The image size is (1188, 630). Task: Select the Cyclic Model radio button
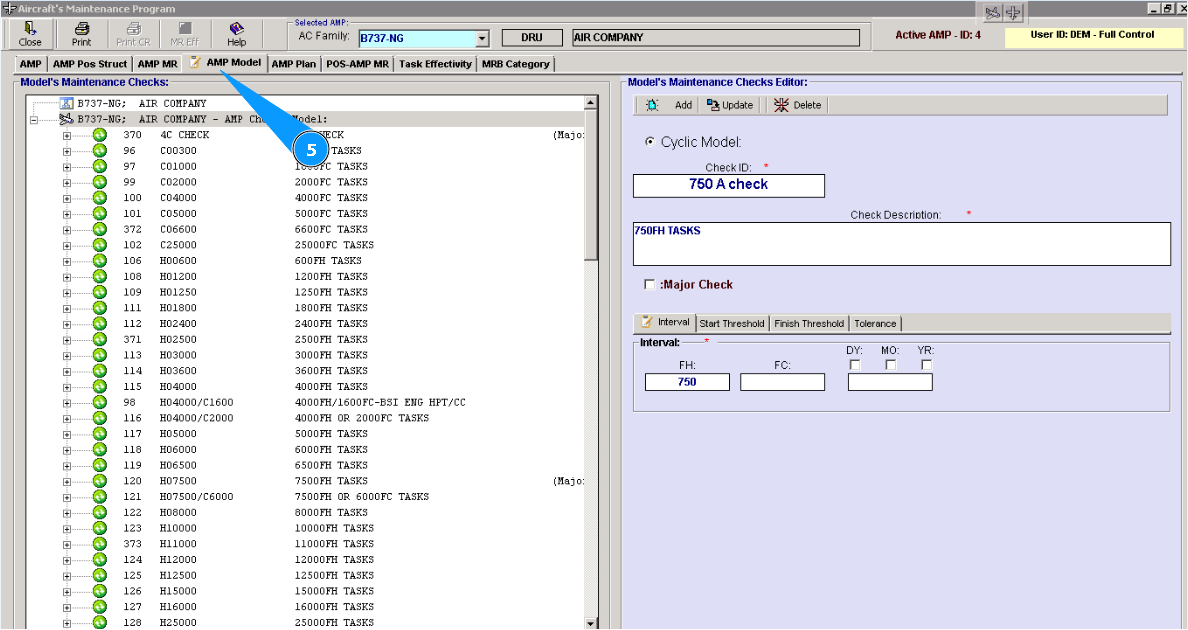(x=650, y=142)
